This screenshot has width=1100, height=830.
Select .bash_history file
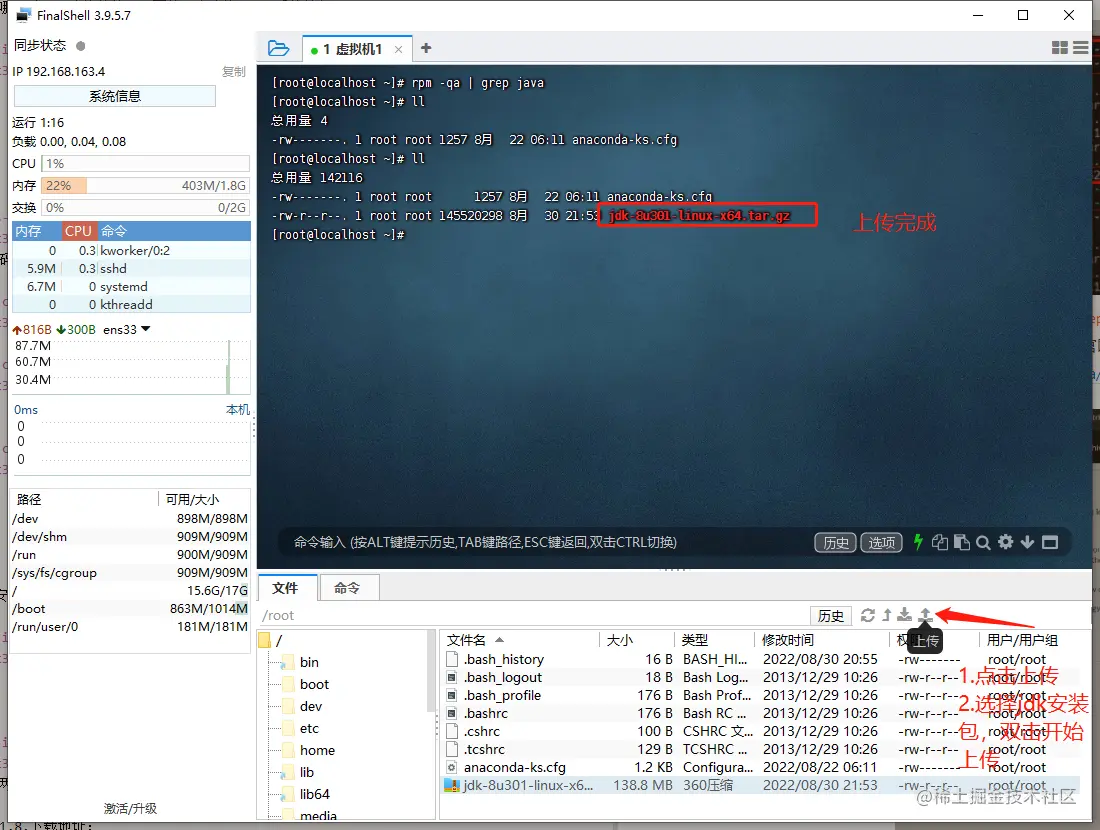pos(503,660)
